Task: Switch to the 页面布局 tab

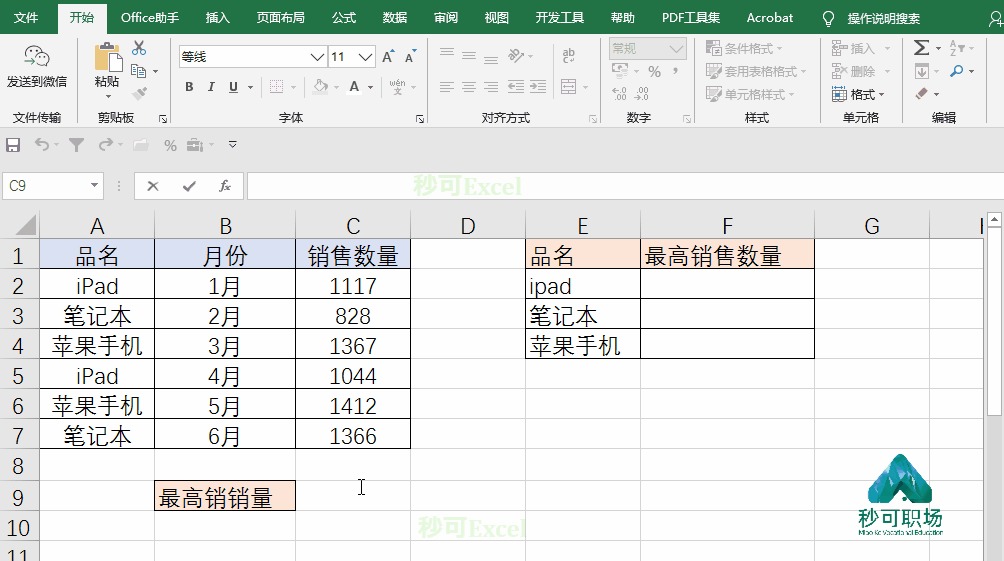Action: click(x=280, y=17)
